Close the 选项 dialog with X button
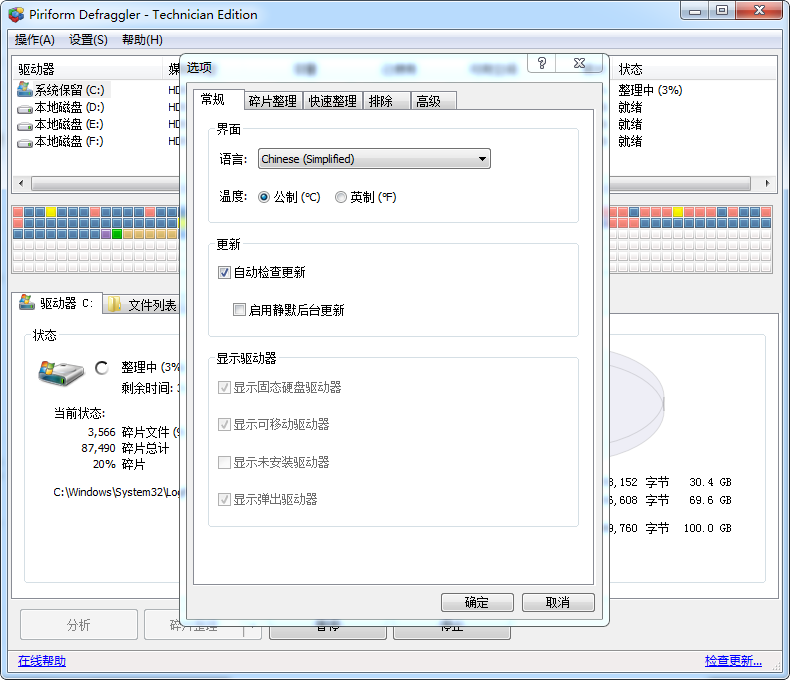Viewport: 790px width, 680px height. pos(579,63)
